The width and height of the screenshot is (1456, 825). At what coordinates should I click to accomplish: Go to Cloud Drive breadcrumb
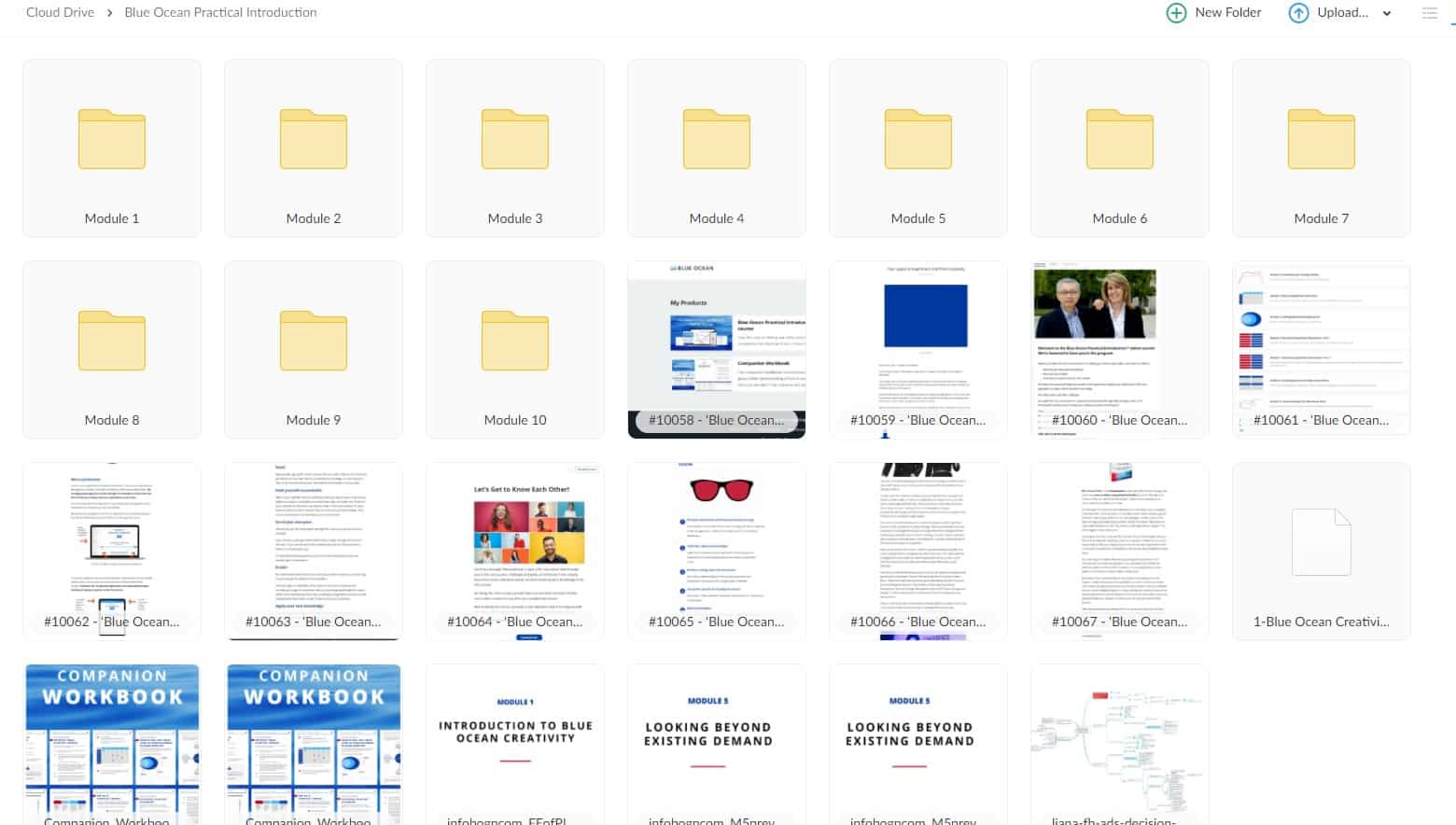click(60, 13)
